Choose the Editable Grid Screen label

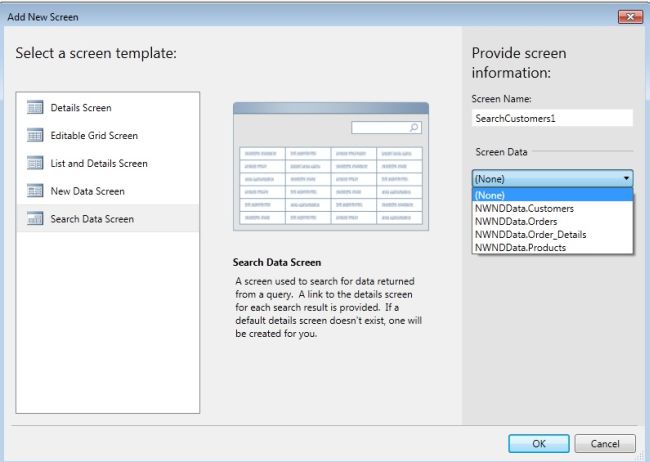[x=94, y=136]
